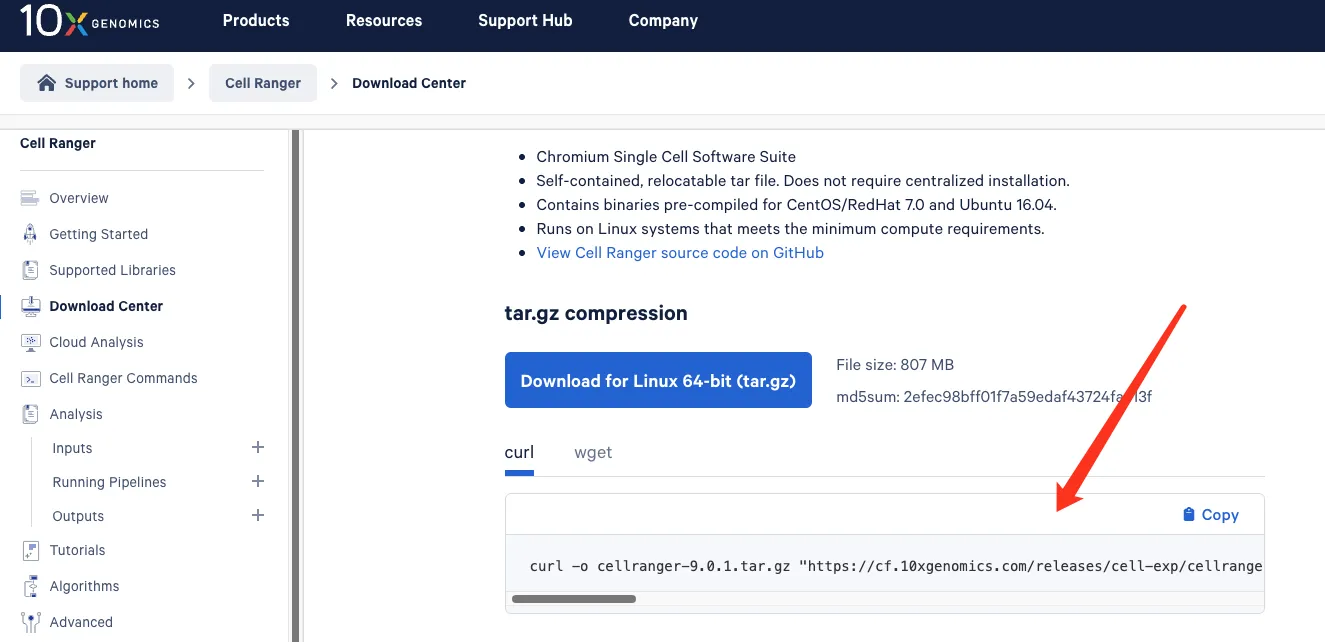
Task: Open View Cell Ranger source code on GitHub
Action: pos(680,253)
